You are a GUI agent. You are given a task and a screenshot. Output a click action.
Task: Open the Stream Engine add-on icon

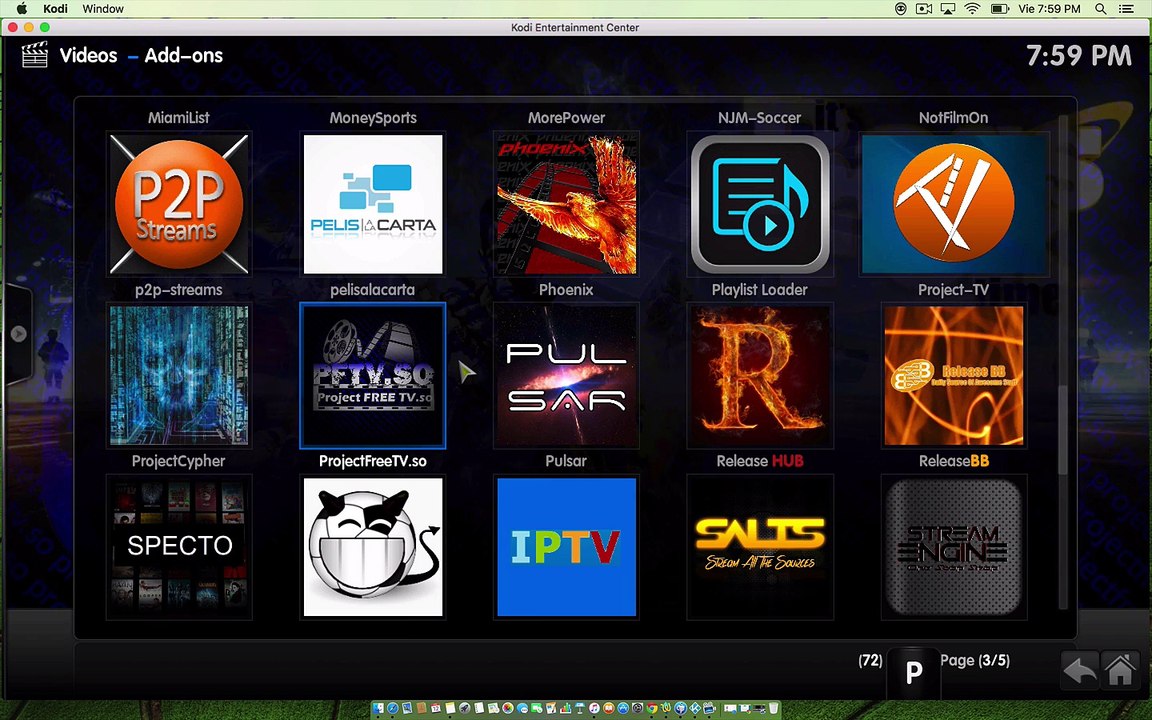954,547
